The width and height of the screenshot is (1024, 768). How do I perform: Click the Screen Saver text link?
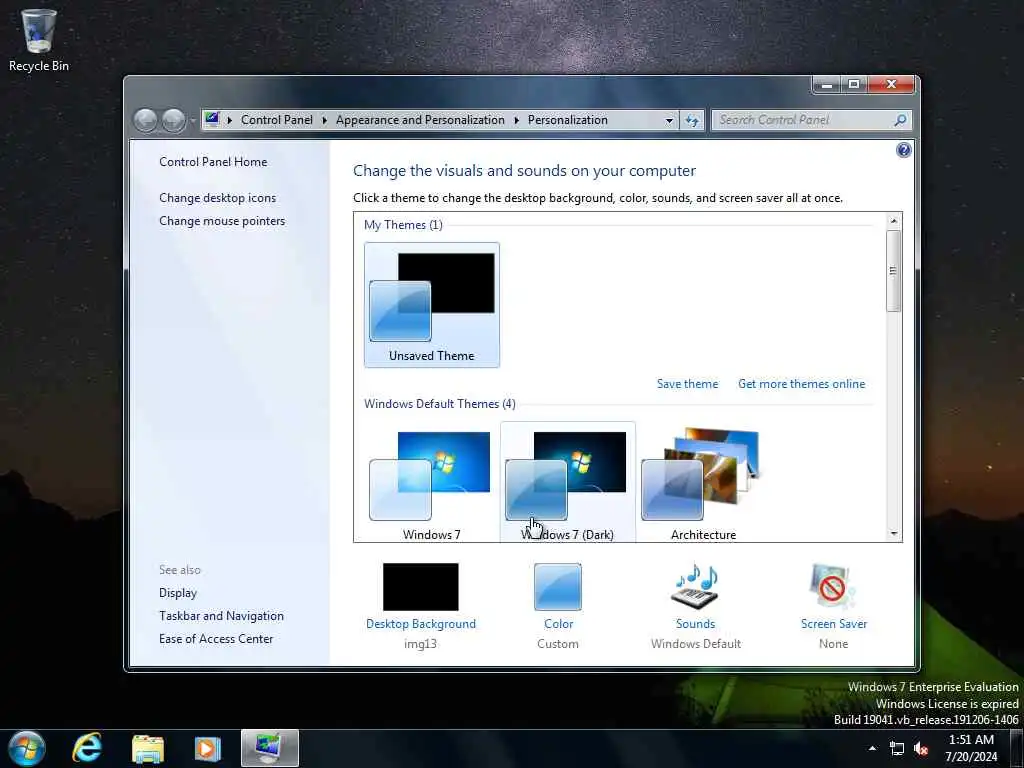834,624
